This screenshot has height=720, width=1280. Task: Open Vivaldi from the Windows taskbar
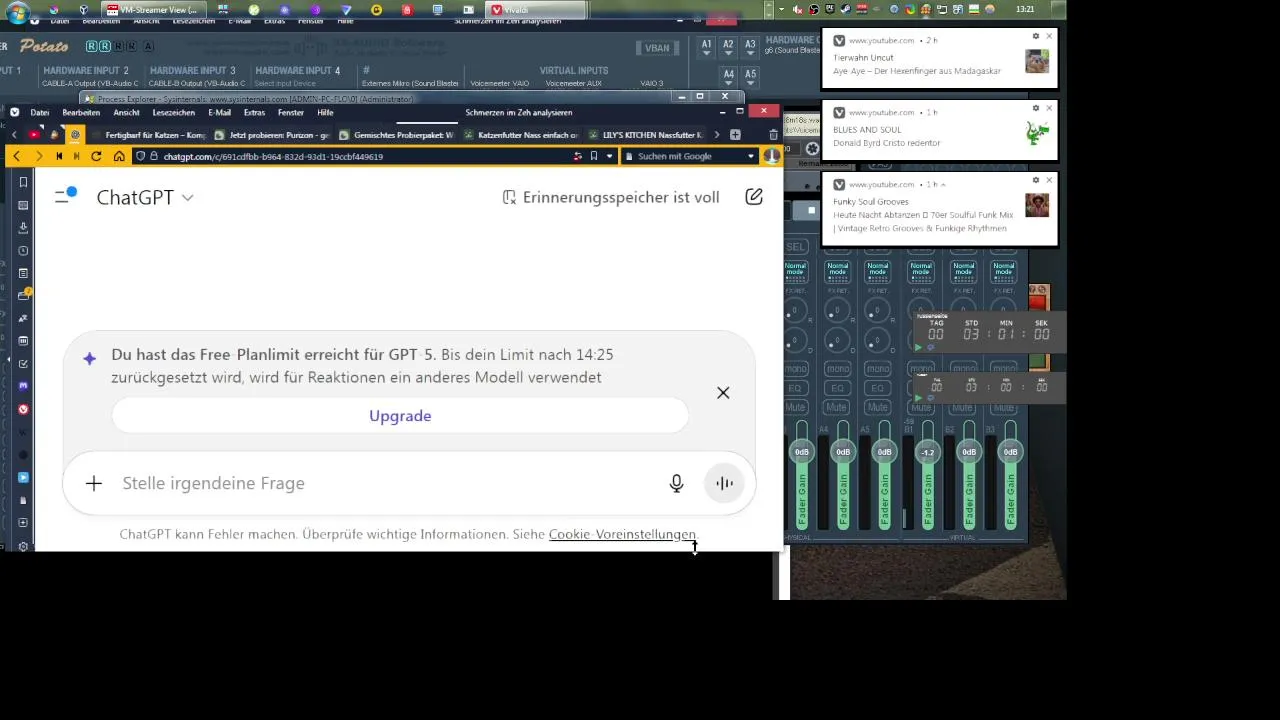pos(536,10)
